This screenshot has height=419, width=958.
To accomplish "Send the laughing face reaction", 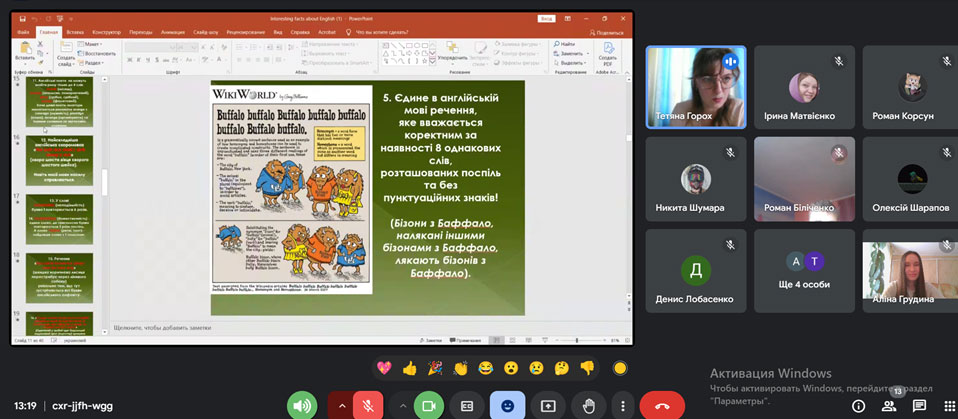I will tap(486, 368).
